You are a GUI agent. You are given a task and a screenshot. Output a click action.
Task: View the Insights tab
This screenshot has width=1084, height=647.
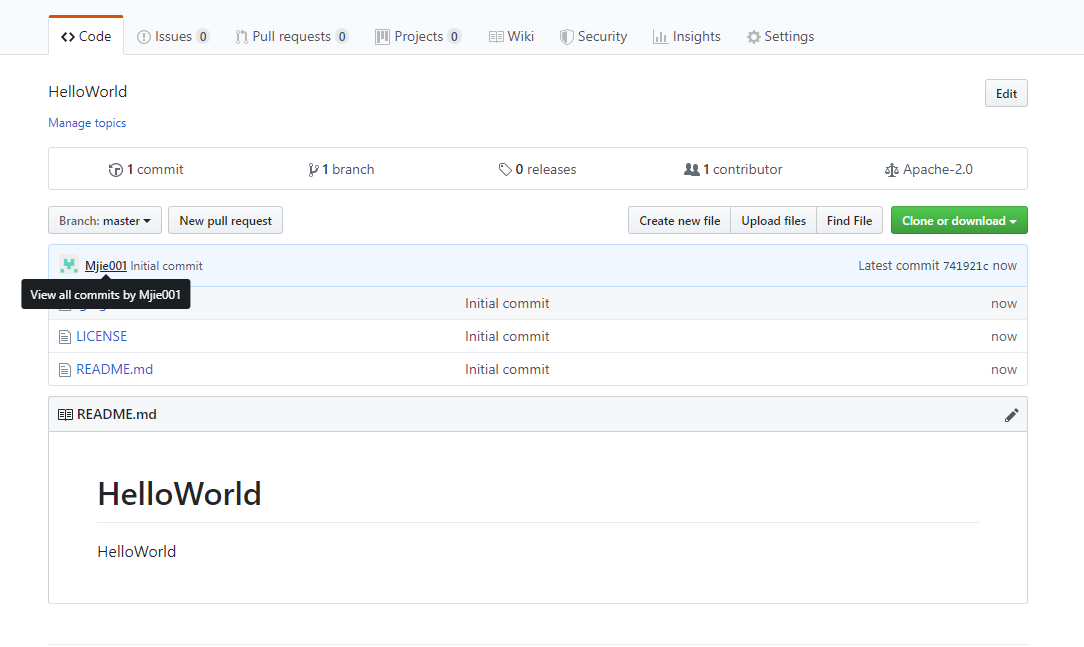pos(686,36)
